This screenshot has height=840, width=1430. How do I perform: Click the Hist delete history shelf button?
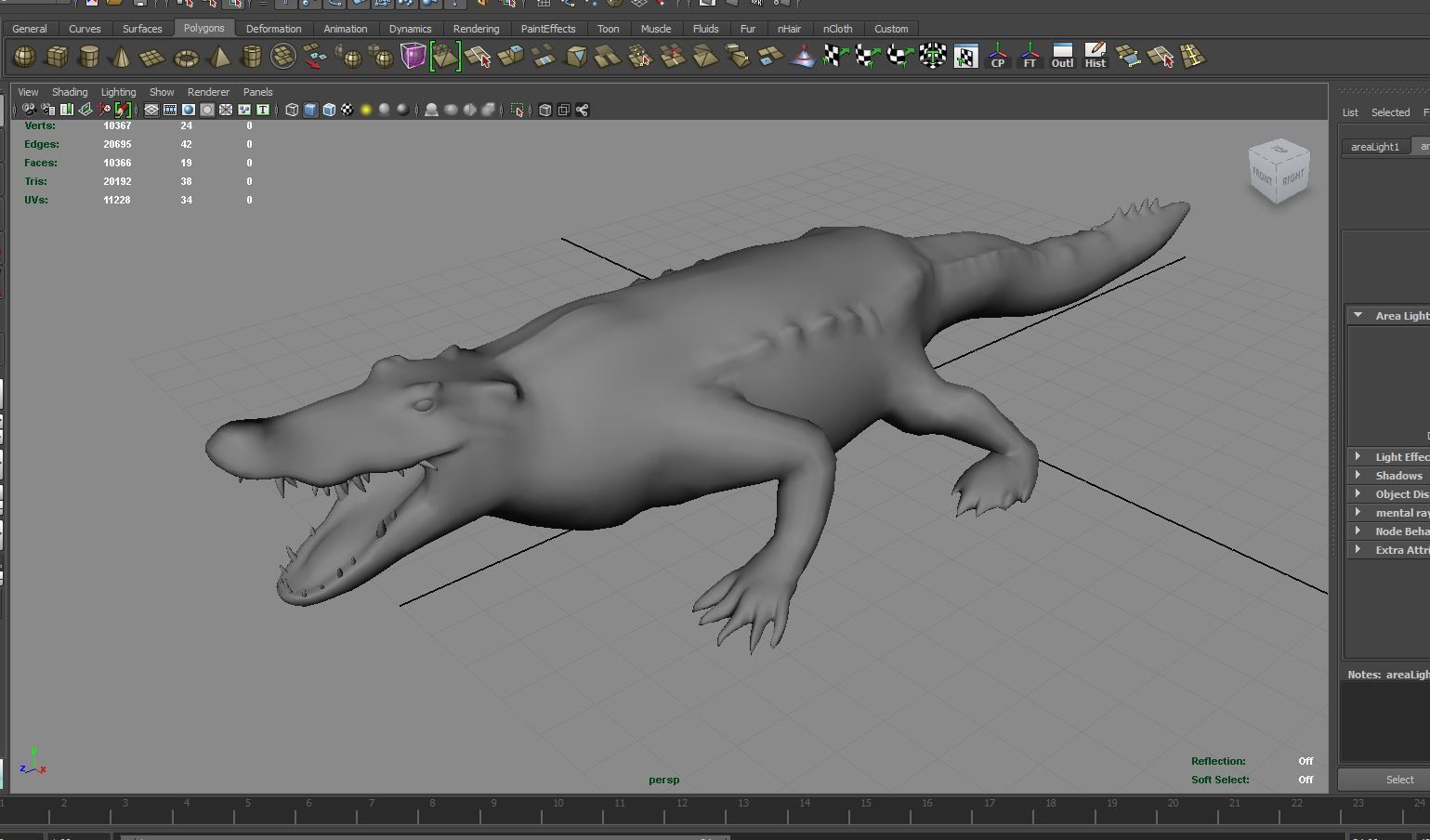click(x=1095, y=58)
